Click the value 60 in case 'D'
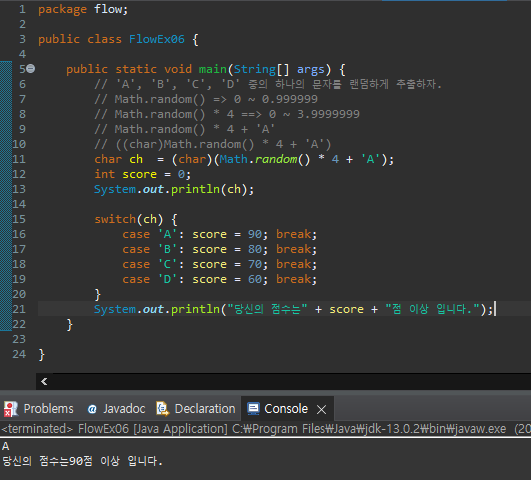The height and width of the screenshot is (480, 531). click(255, 279)
